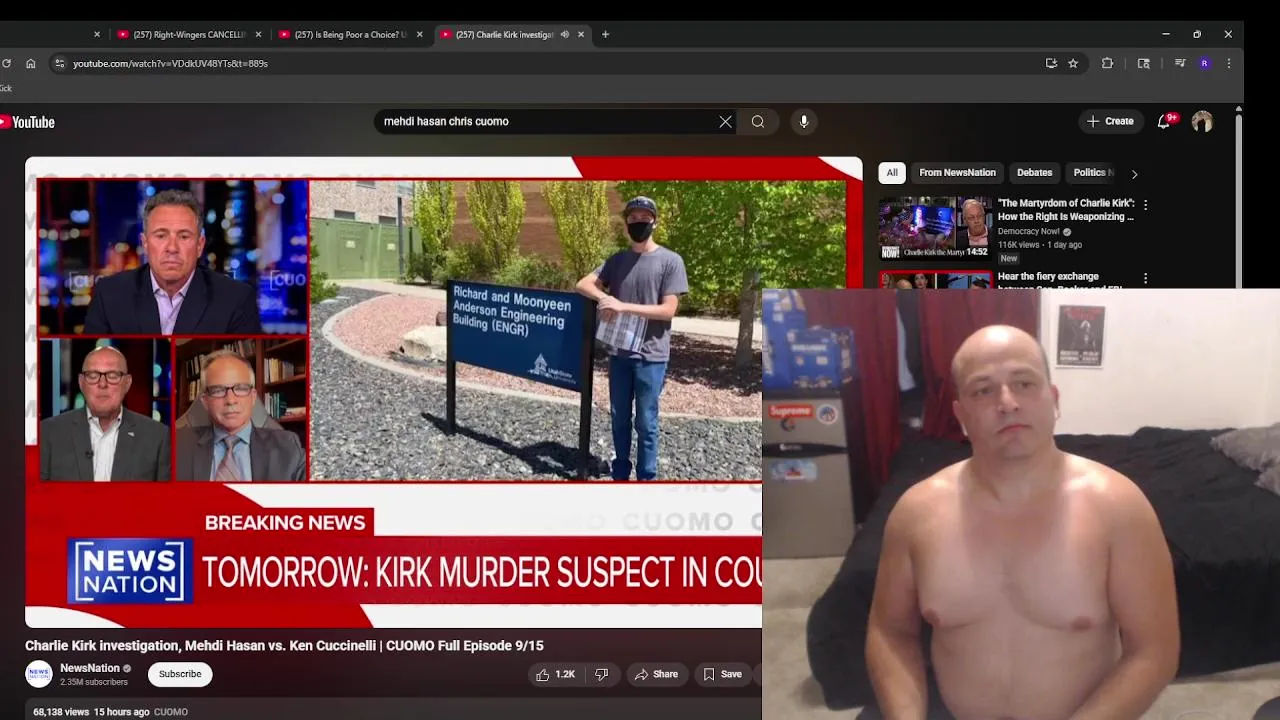Click the CUOMO hashtag in description

point(171,712)
